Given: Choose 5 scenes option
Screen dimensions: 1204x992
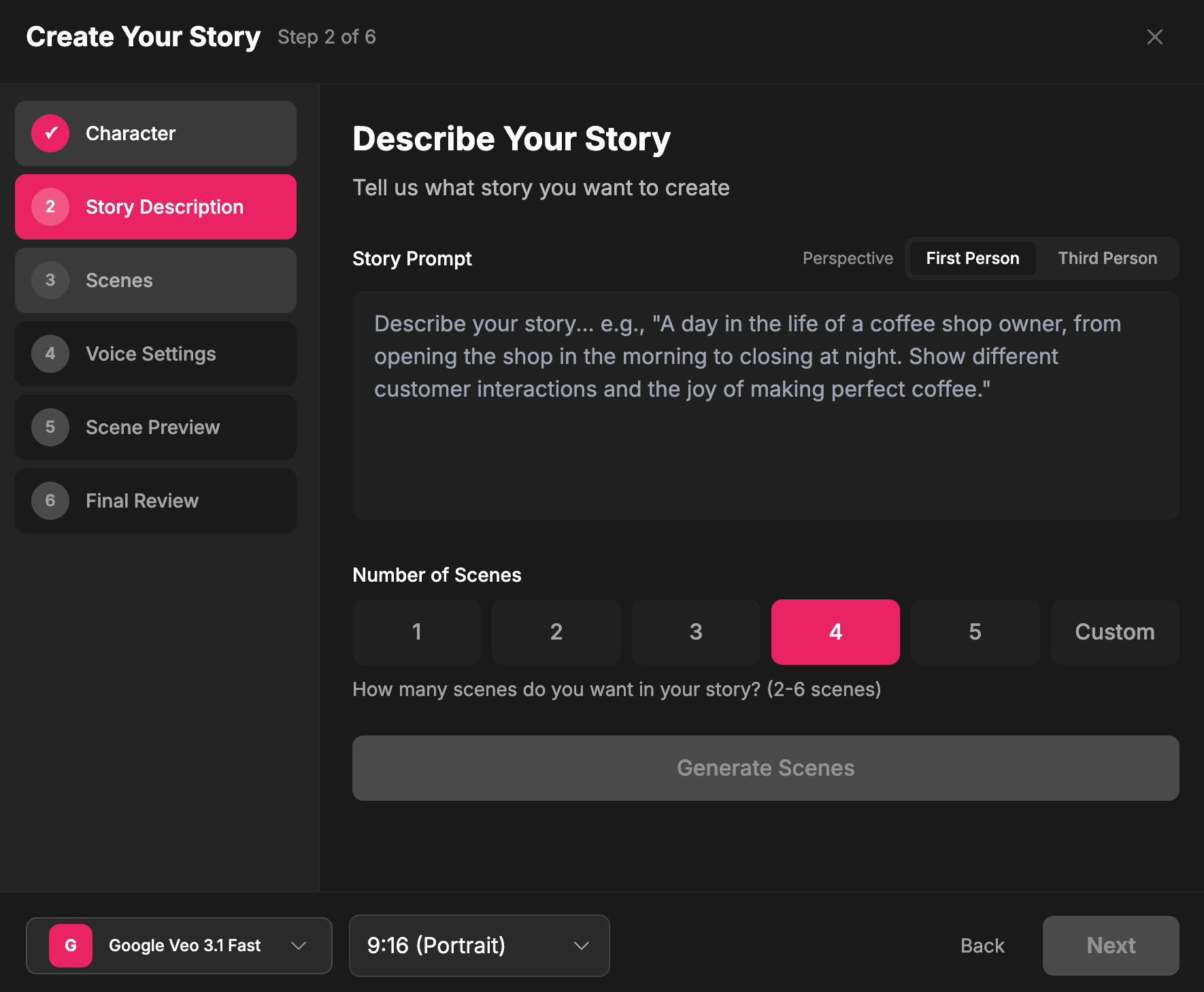Looking at the screenshot, I should click(x=975, y=632).
